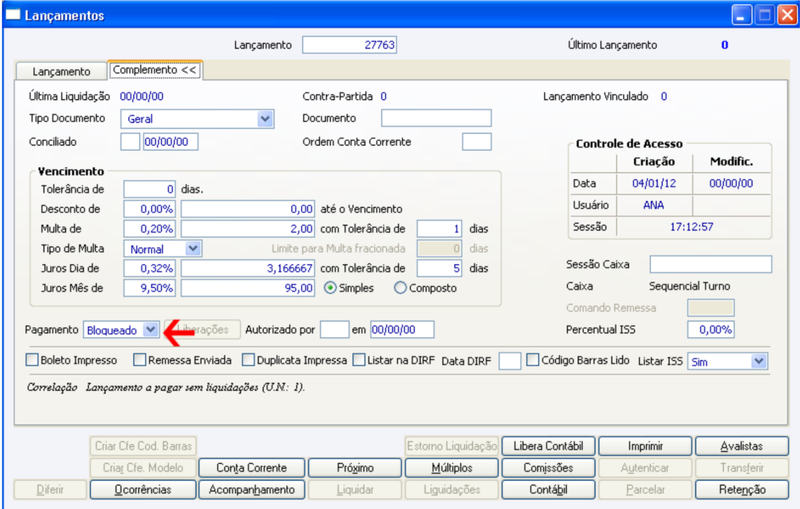Expand the Listar ISS dropdown
This screenshot has height=509, width=800.
pos(759,361)
